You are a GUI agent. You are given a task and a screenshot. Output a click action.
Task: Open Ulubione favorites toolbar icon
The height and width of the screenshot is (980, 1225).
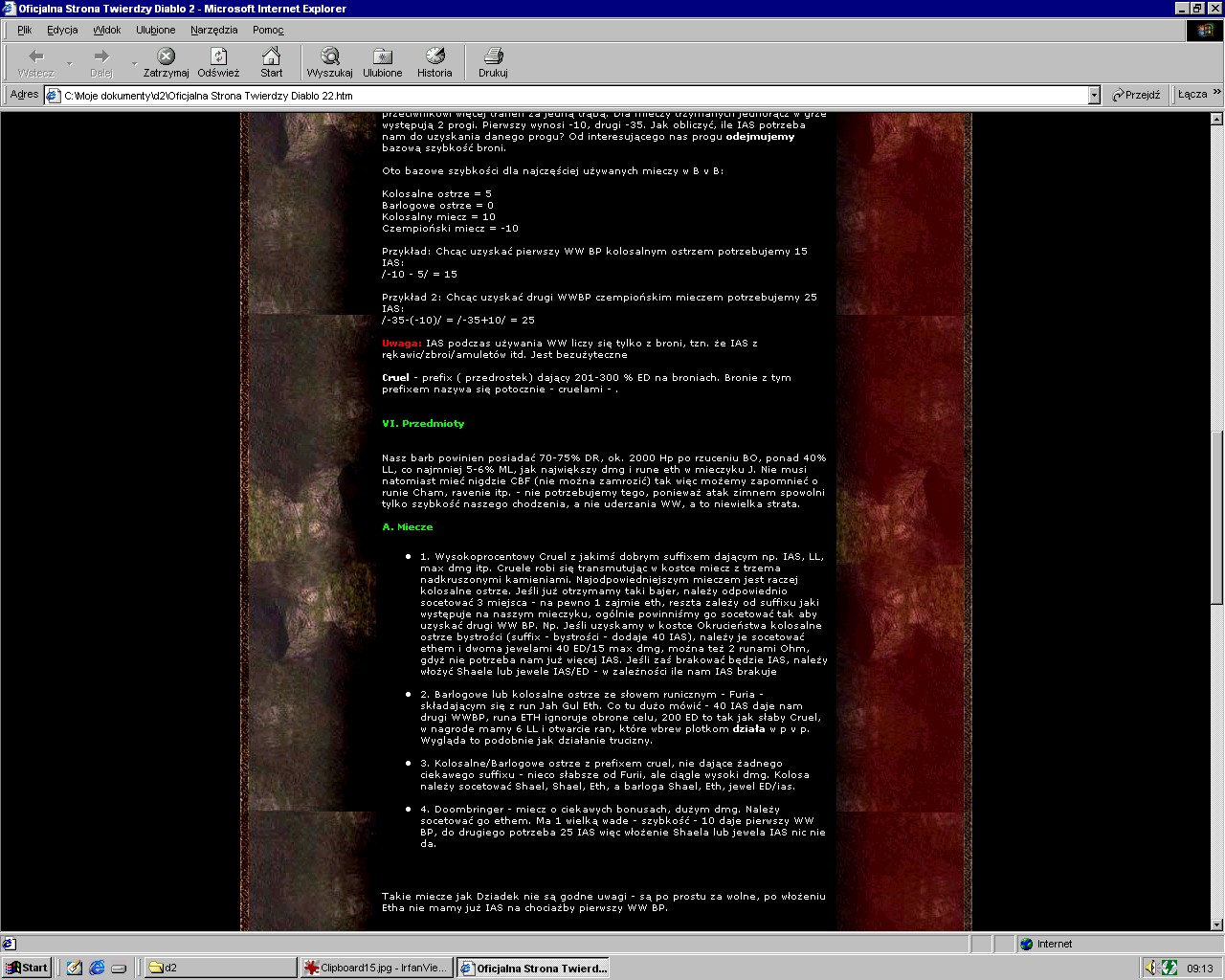(x=382, y=57)
